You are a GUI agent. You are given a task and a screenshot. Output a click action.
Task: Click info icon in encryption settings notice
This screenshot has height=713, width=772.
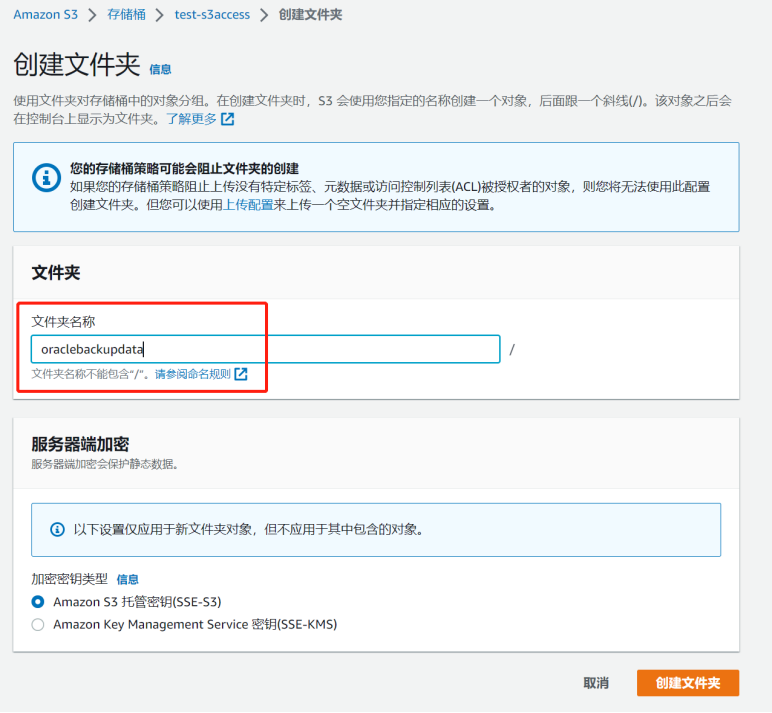coord(58,530)
